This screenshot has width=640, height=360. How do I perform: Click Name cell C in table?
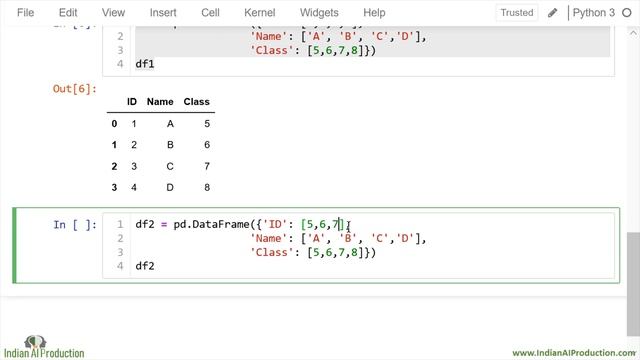[x=170, y=166]
